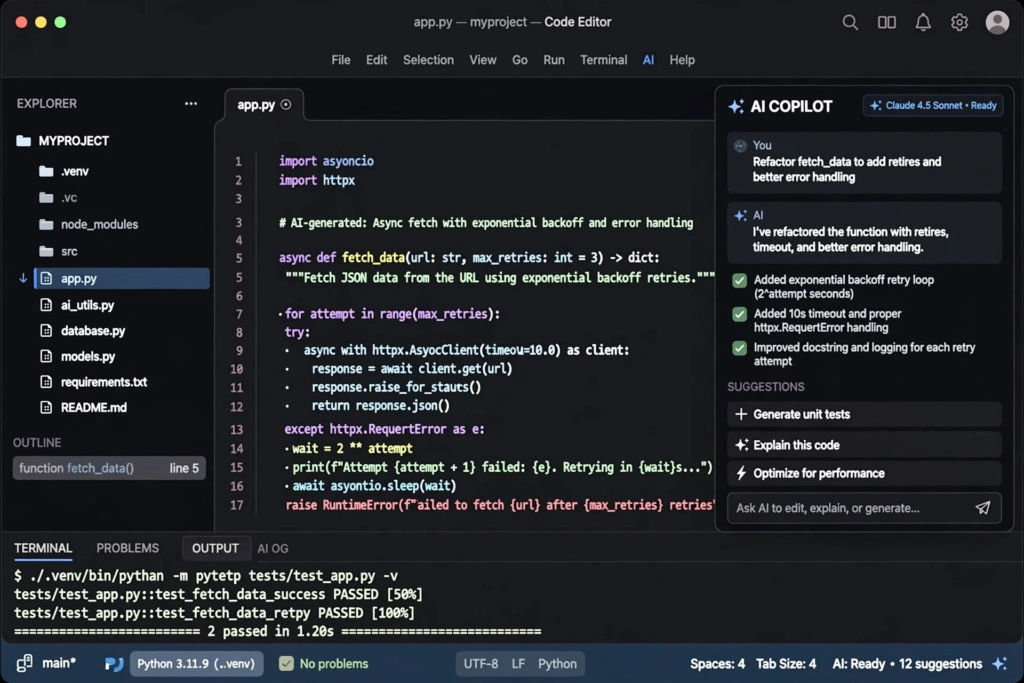1024x683 pixels.
Task: Switch to the OUTPUT tab
Action: [x=215, y=548]
